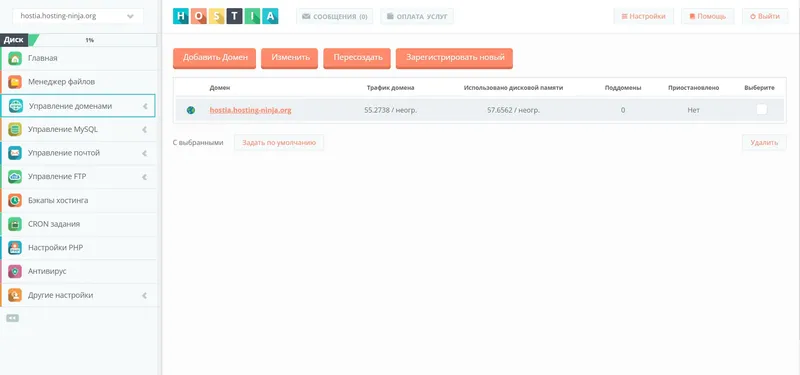The width and height of the screenshot is (800, 375).
Task: Open CRON задания section
Action: point(78,224)
